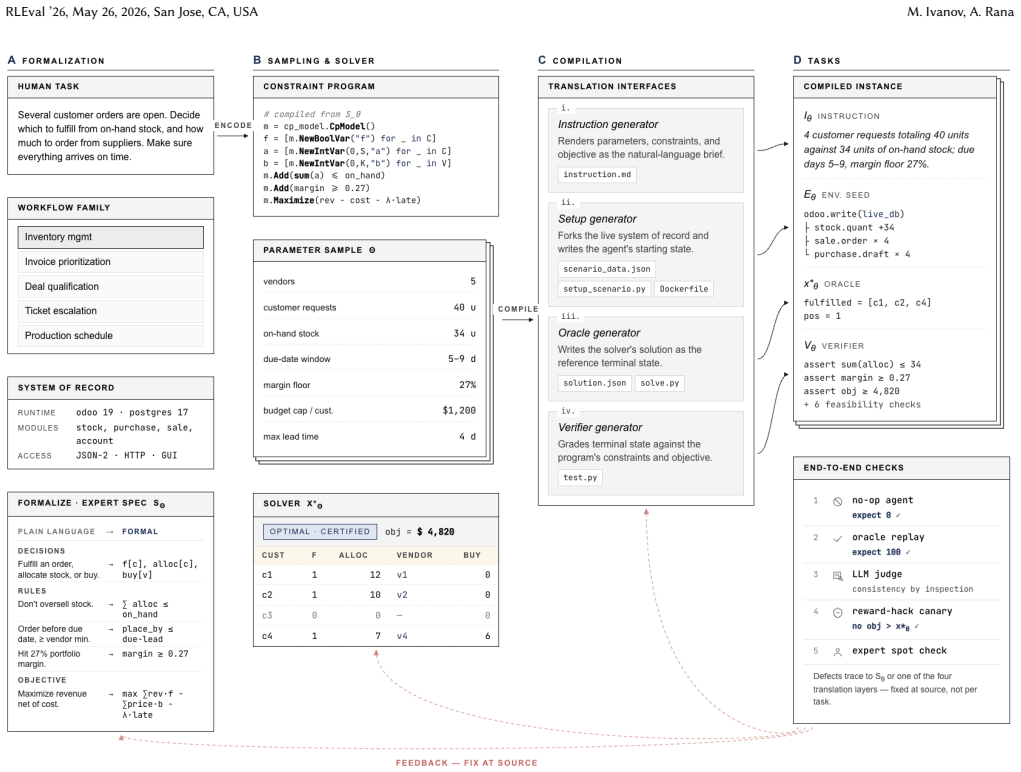Click the 'FEEDBACK — FIX AT SOURCE' label

coord(466,763)
